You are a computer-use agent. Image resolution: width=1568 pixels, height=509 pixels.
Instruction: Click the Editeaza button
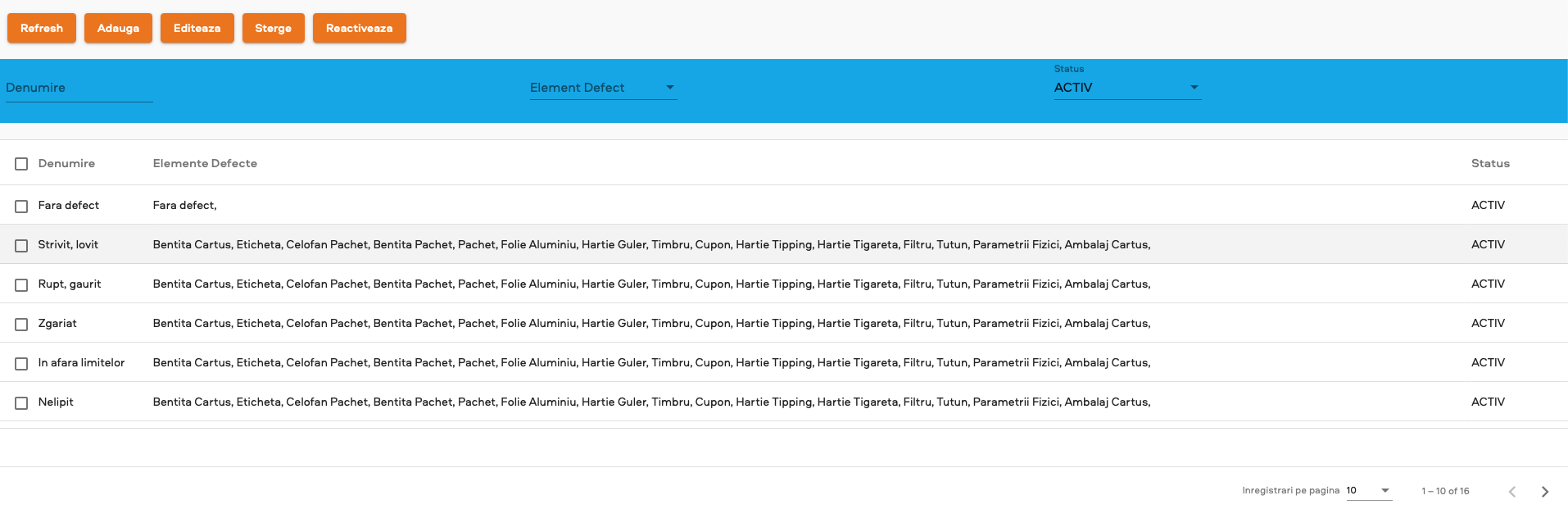tap(197, 28)
